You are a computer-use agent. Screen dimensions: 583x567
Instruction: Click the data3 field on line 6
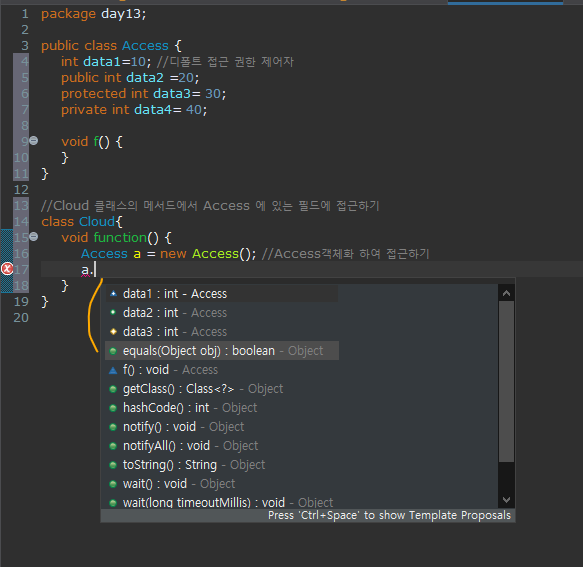(172, 93)
